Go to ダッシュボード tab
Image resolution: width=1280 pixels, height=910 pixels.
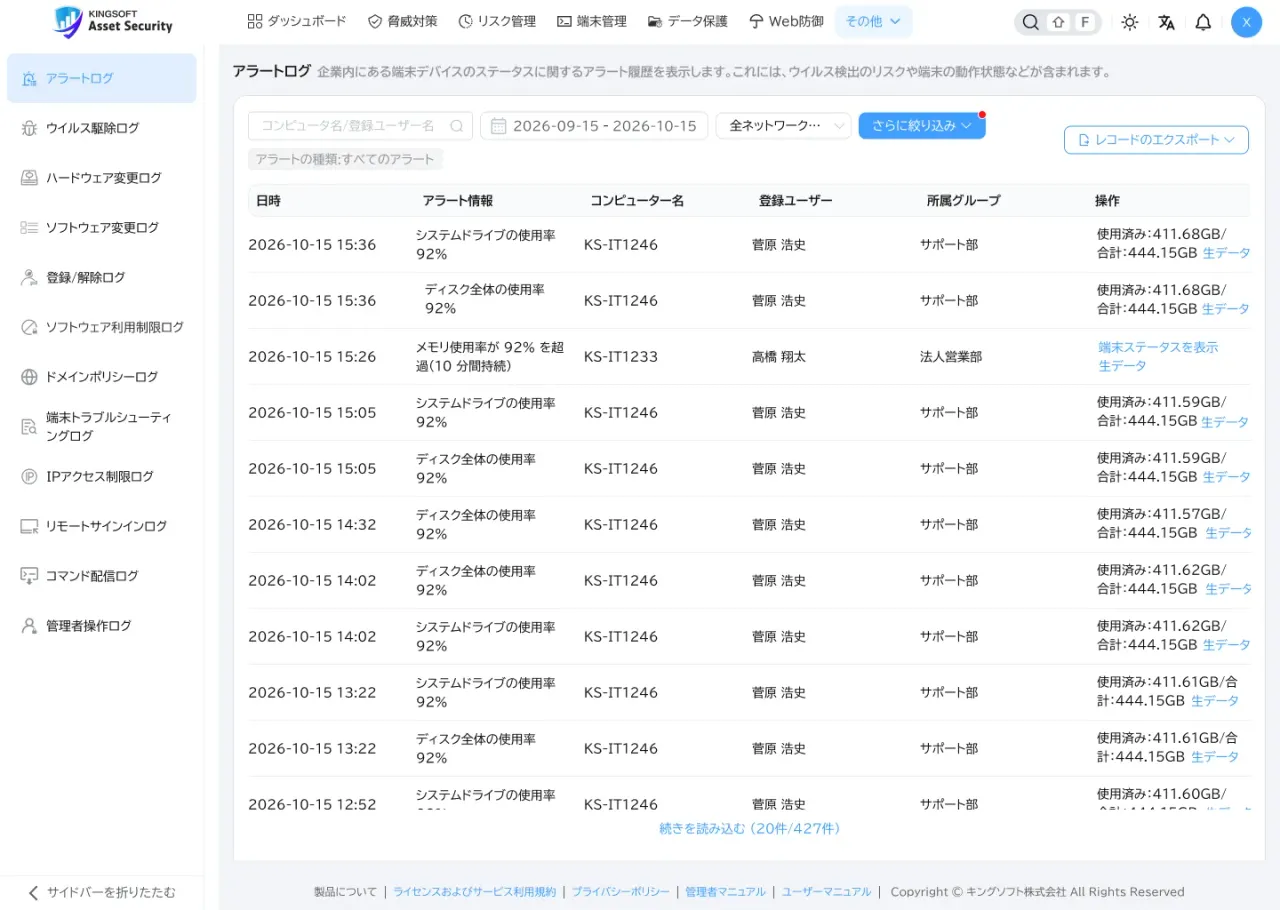tap(296, 21)
